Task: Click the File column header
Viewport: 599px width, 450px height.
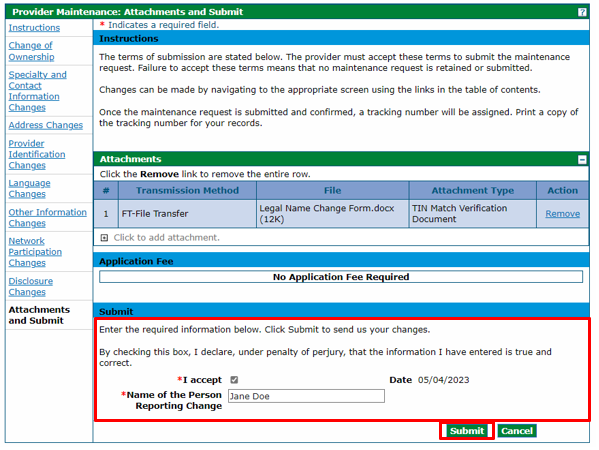Action: 332,191
